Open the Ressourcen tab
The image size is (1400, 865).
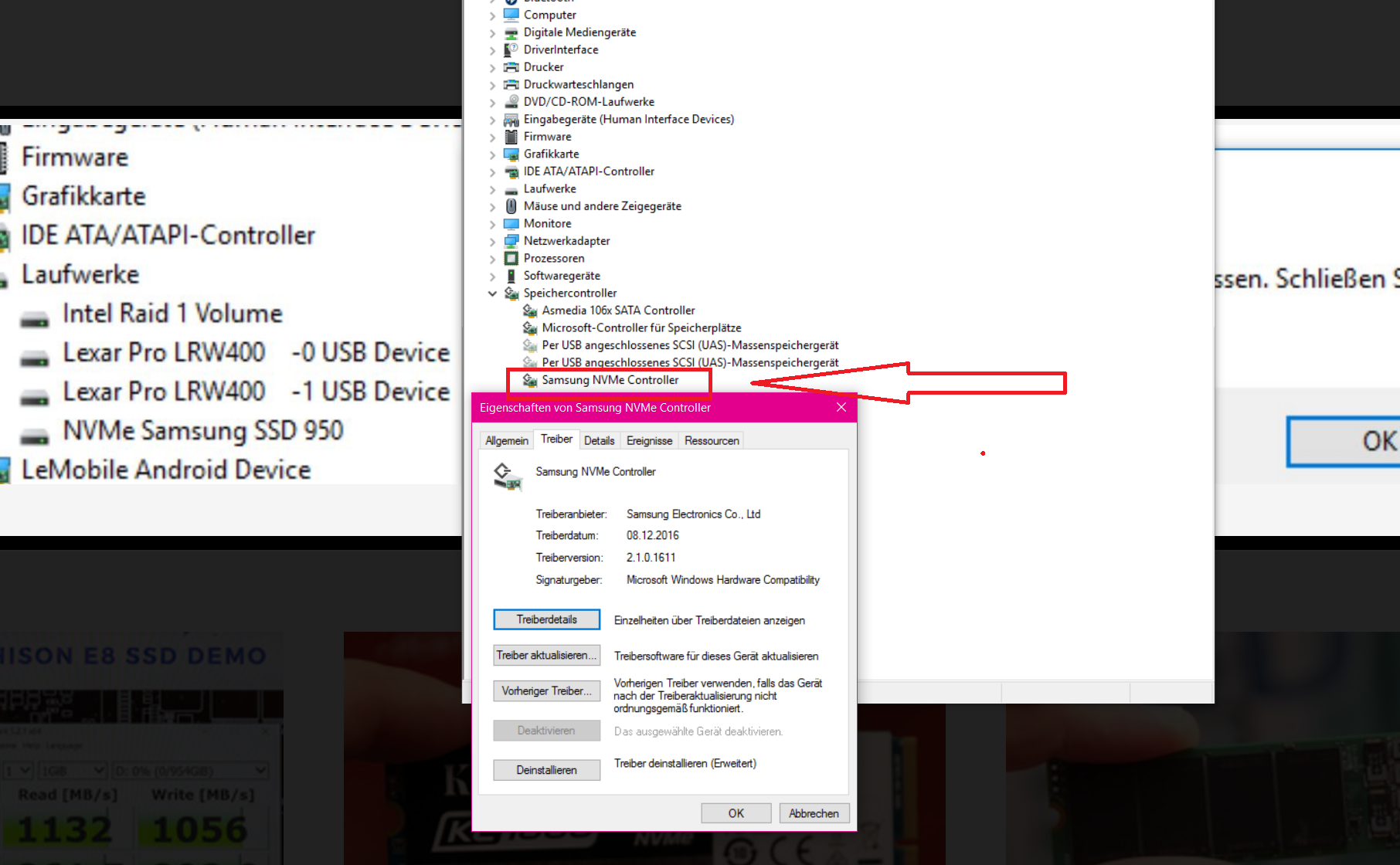(x=712, y=440)
